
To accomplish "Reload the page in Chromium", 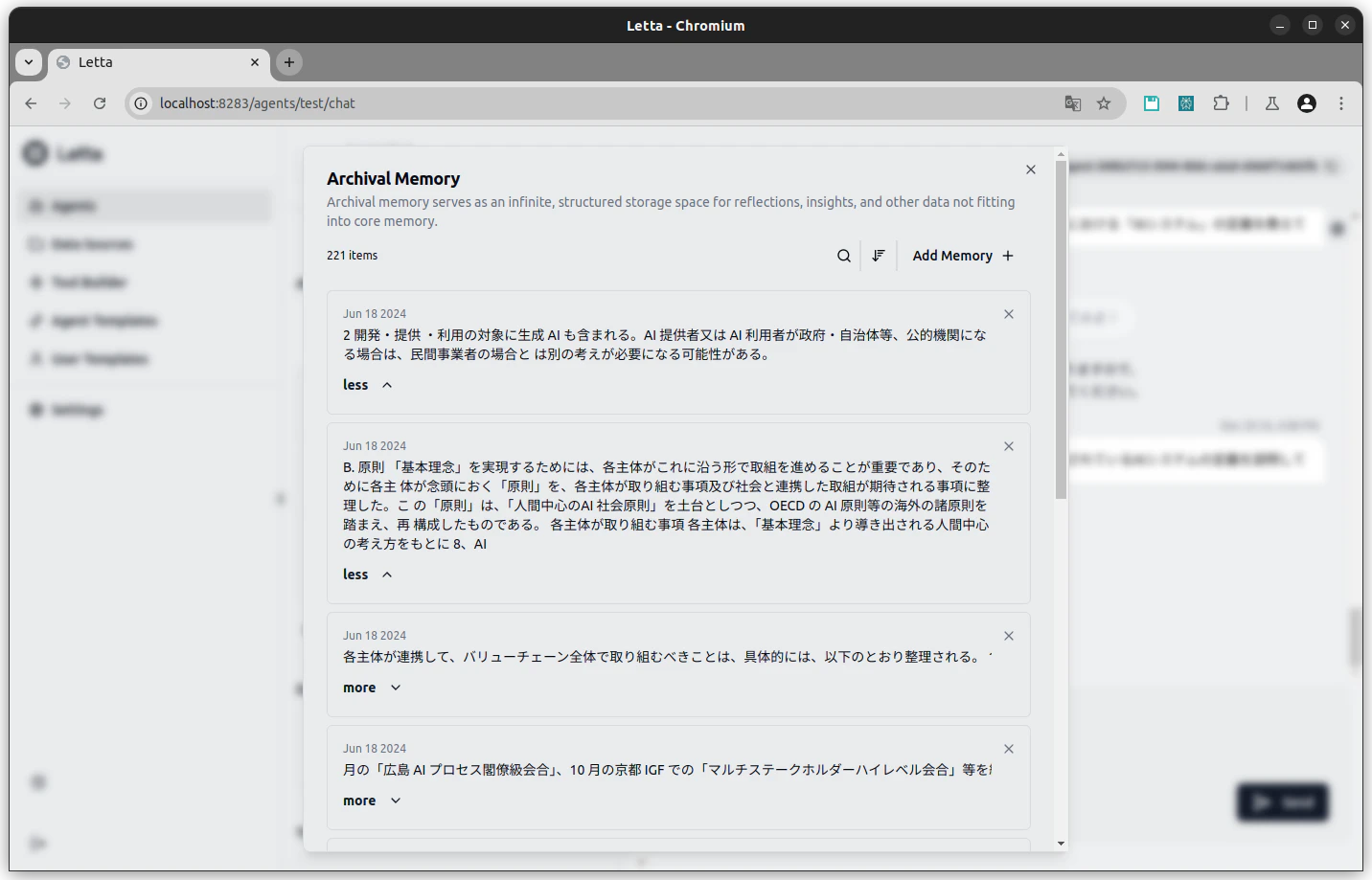I will point(100,103).
